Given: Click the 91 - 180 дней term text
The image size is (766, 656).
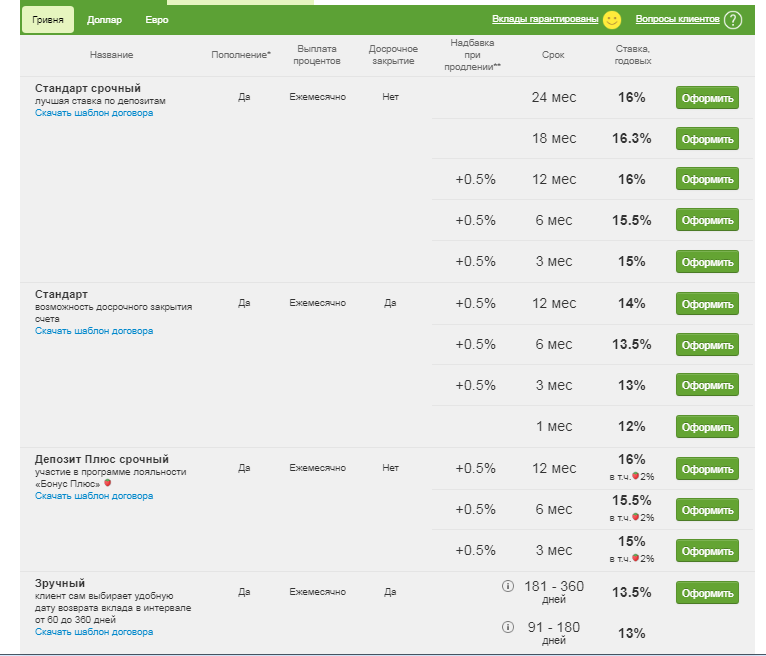Looking at the screenshot, I should pos(554,633).
